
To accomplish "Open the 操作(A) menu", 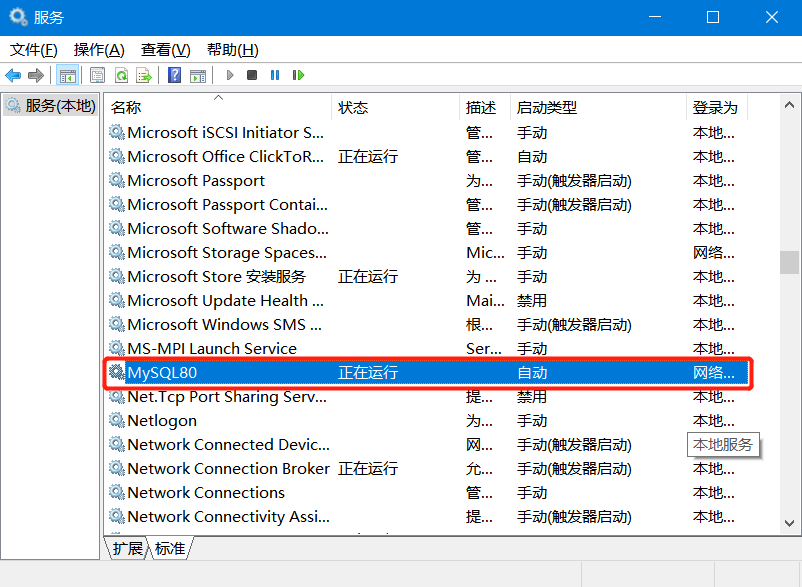I will (99, 50).
